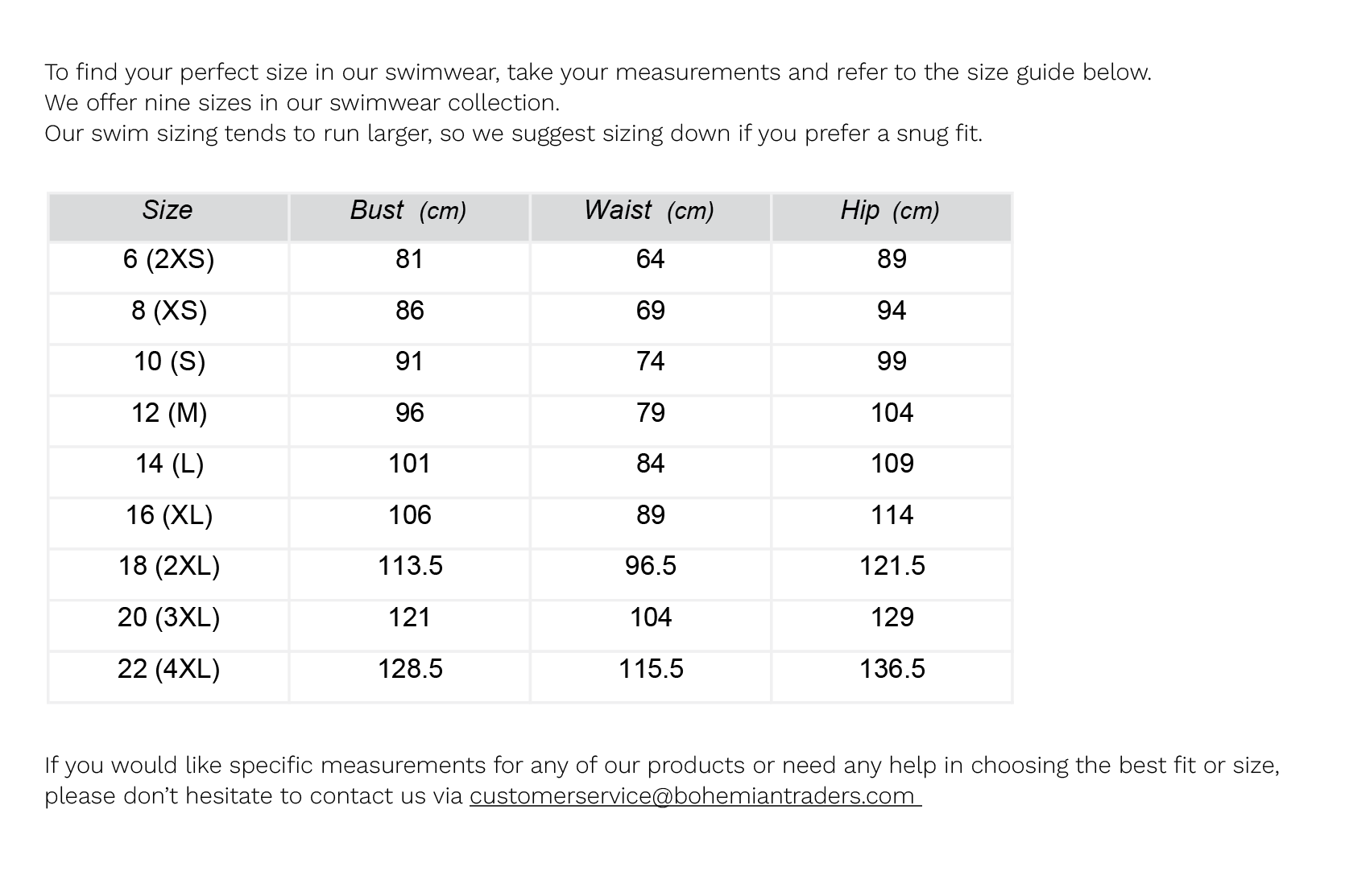Select the 6 (2XS) size cell

(x=168, y=259)
